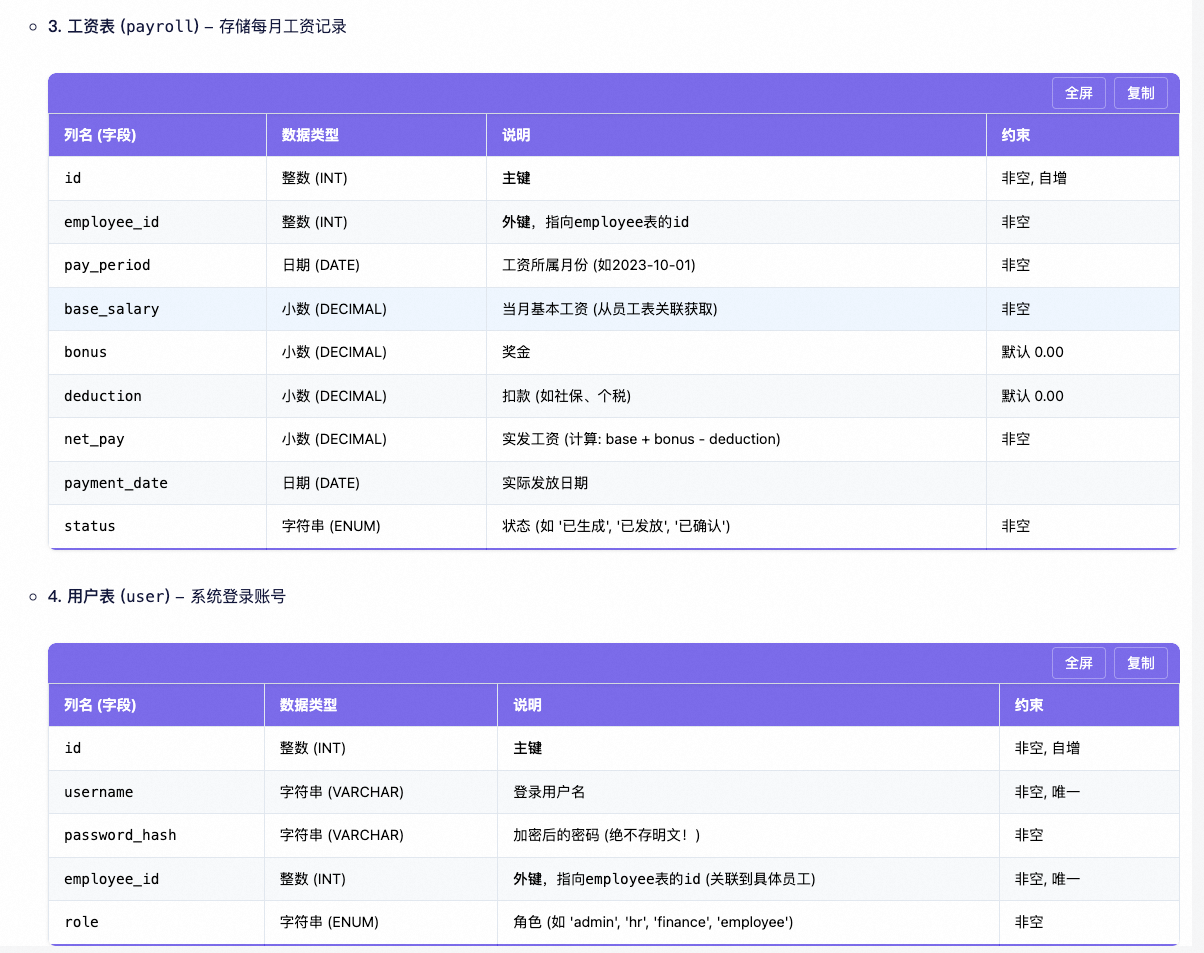The height and width of the screenshot is (953, 1204).
Task: Click '扣款 (如社保、个税)' description
Action: tap(567, 396)
